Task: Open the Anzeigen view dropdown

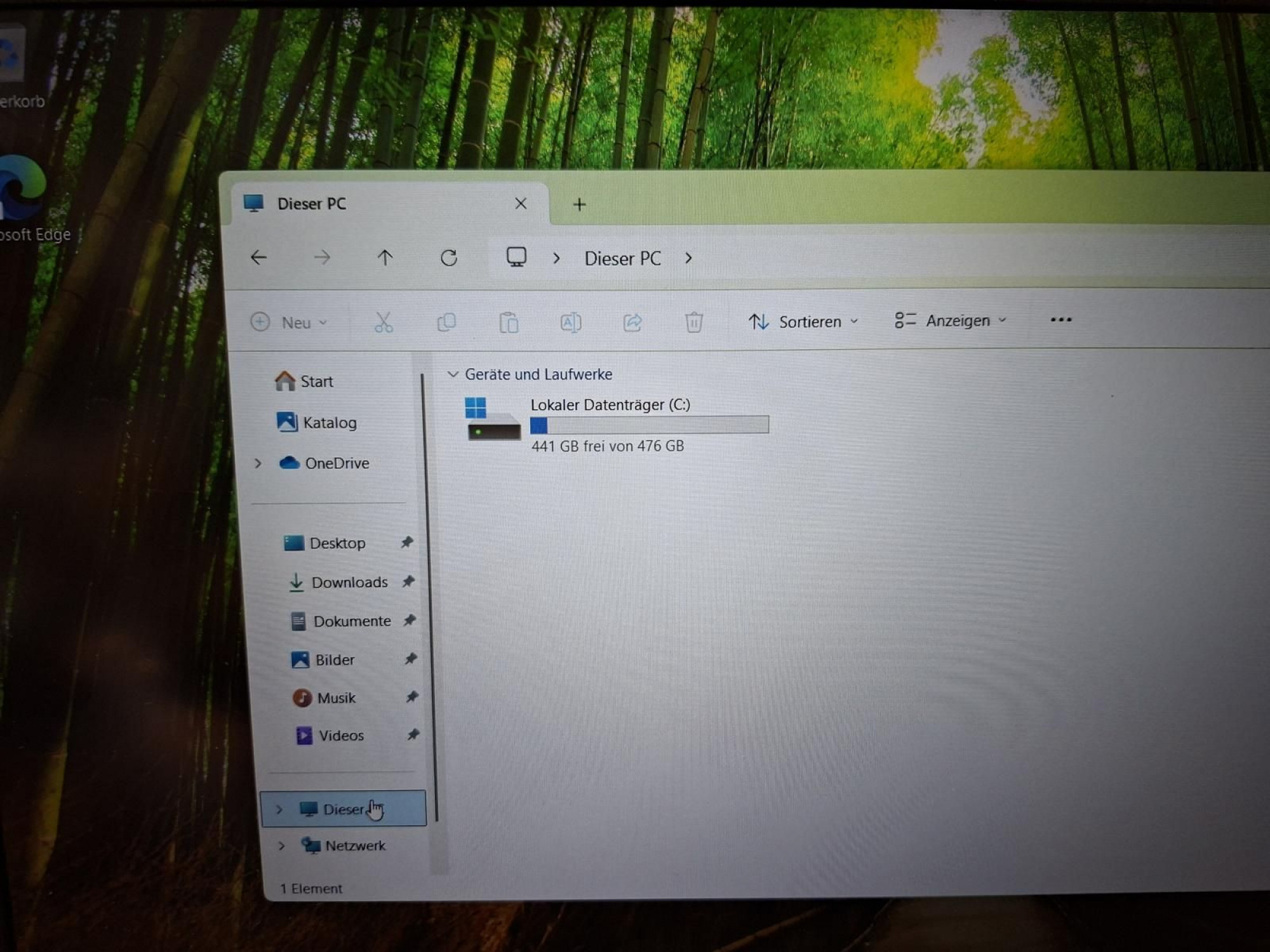Action: point(951,321)
